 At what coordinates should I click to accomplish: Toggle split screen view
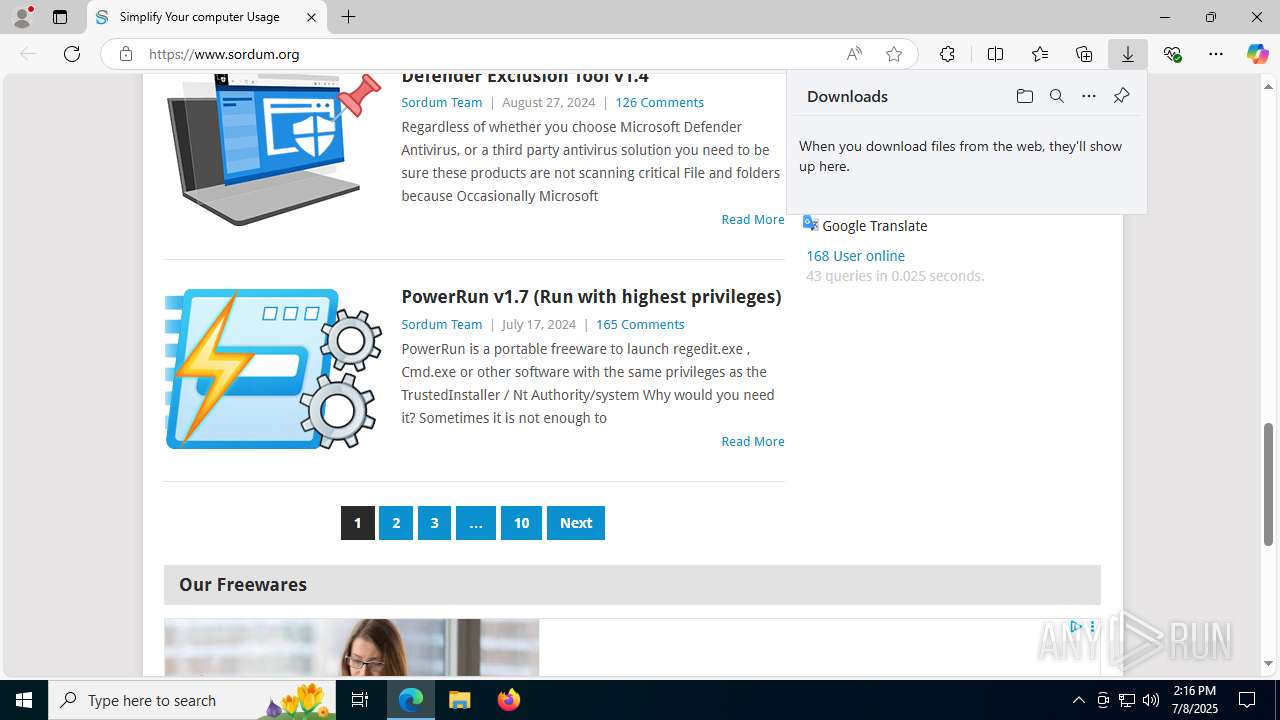coord(995,54)
